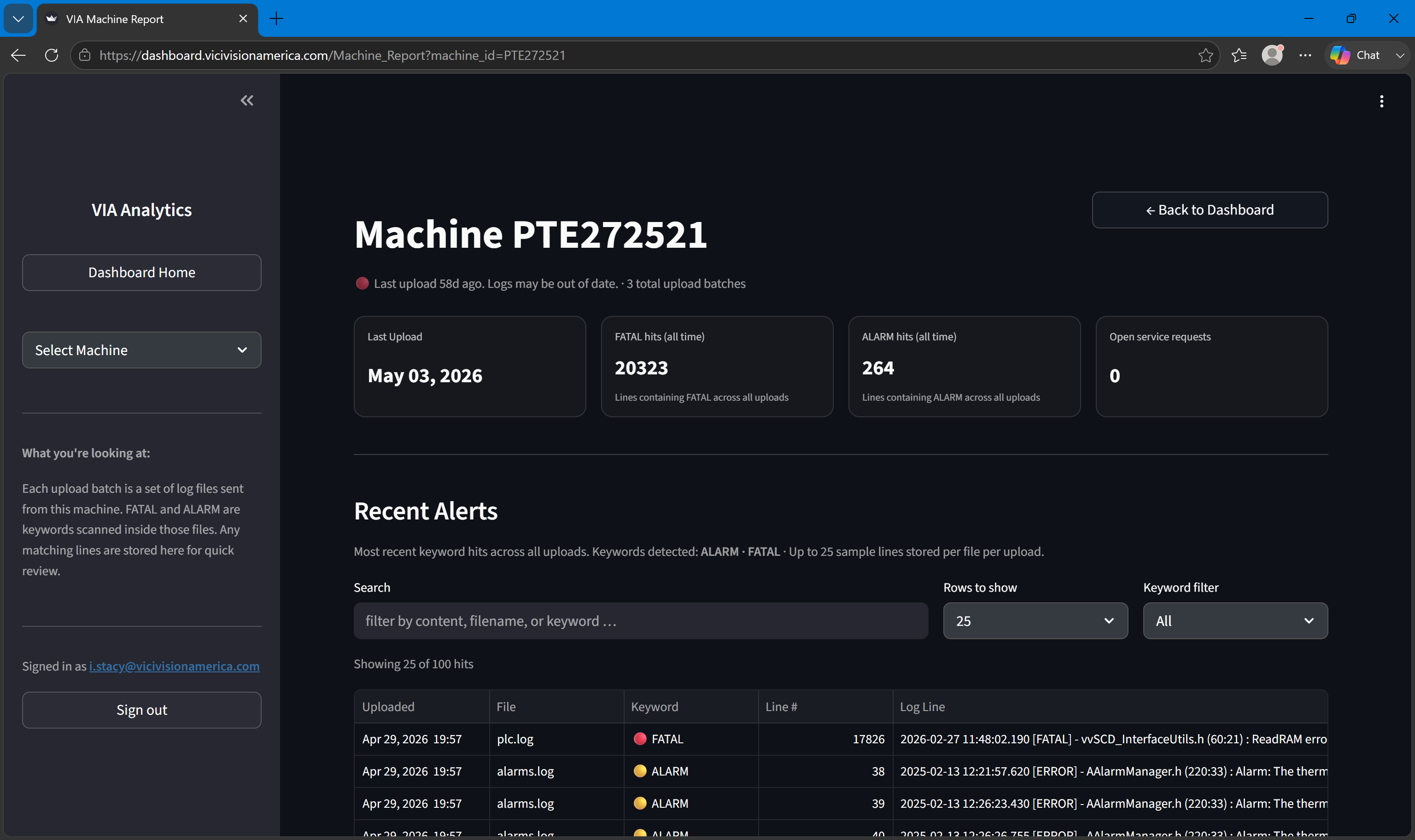Open the Copilot Chat button

1355,55
